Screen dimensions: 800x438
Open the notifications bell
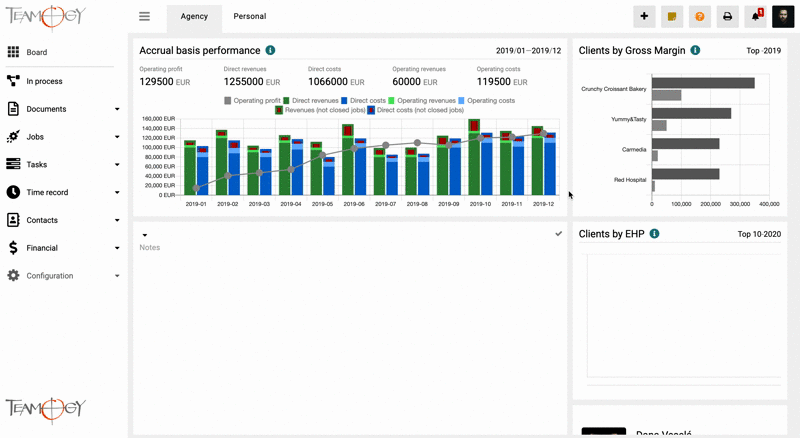pos(756,17)
